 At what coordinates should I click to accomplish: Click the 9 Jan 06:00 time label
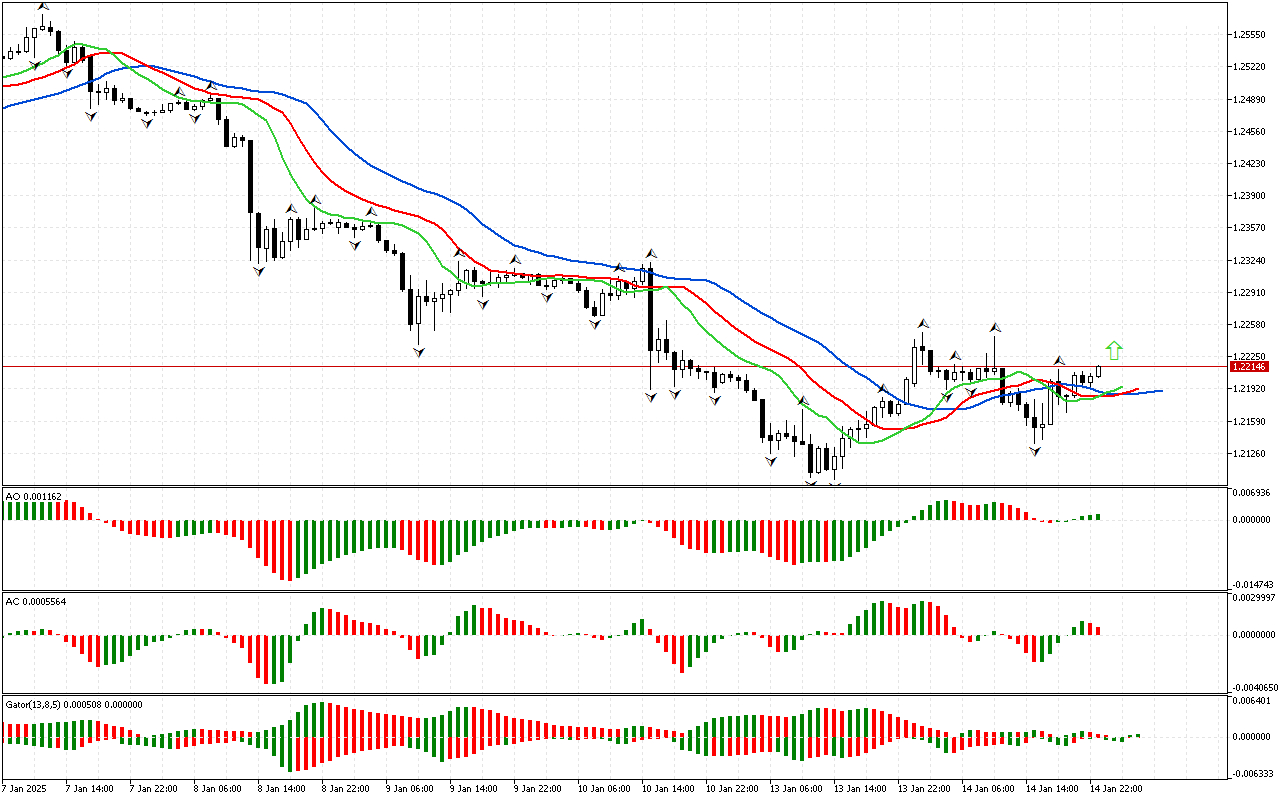(410, 788)
